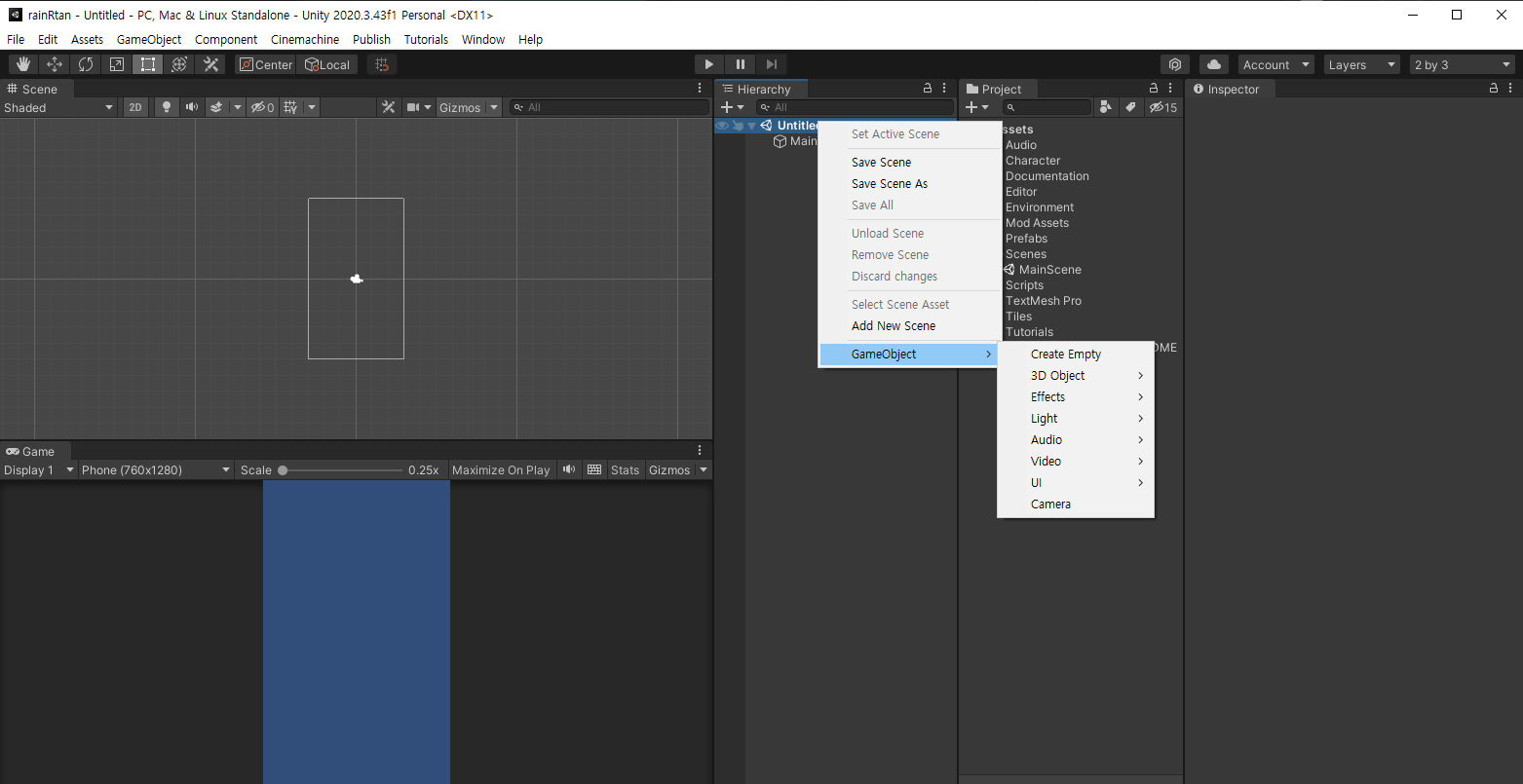Mute audio in Game view
The height and width of the screenshot is (784, 1523).
[569, 469]
